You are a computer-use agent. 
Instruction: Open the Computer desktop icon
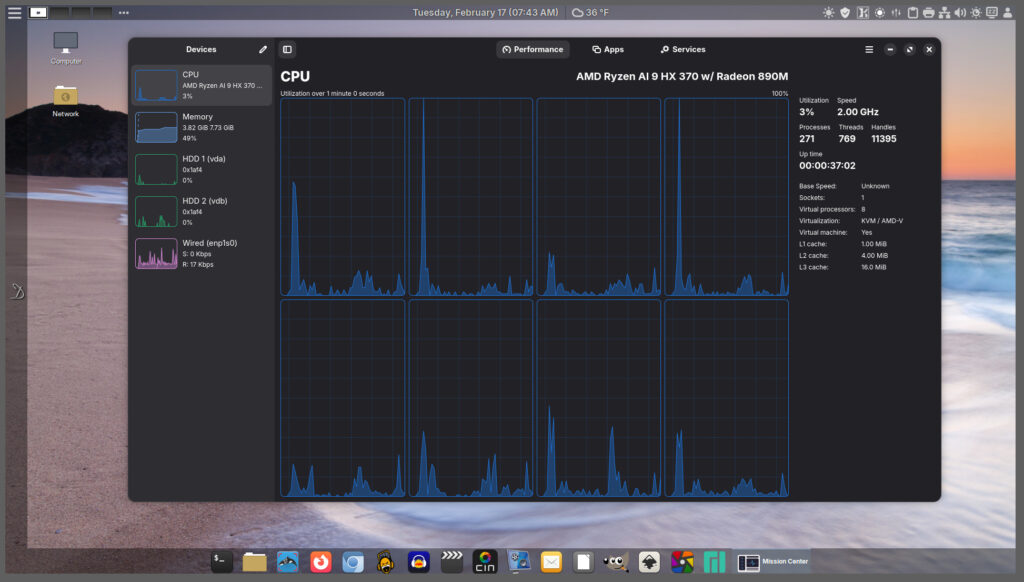coord(66,46)
